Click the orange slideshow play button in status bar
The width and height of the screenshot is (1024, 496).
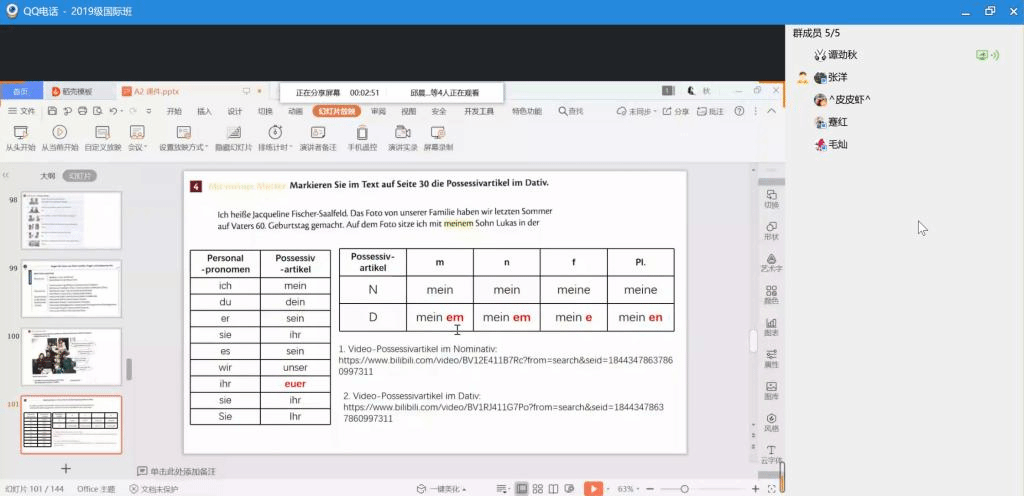point(593,489)
